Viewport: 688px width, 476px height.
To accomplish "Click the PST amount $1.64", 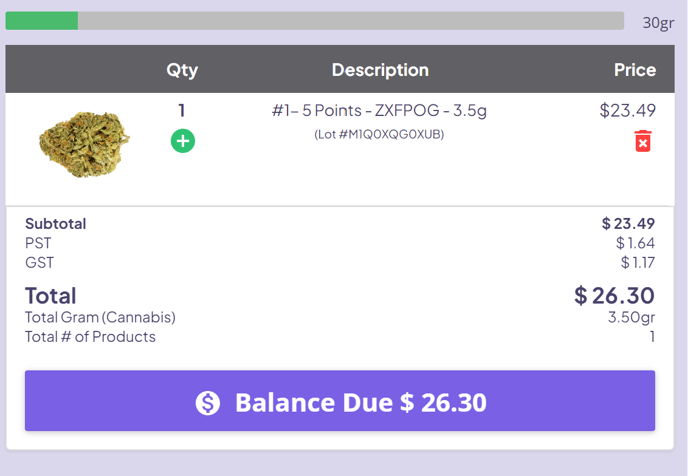I will click(x=635, y=243).
